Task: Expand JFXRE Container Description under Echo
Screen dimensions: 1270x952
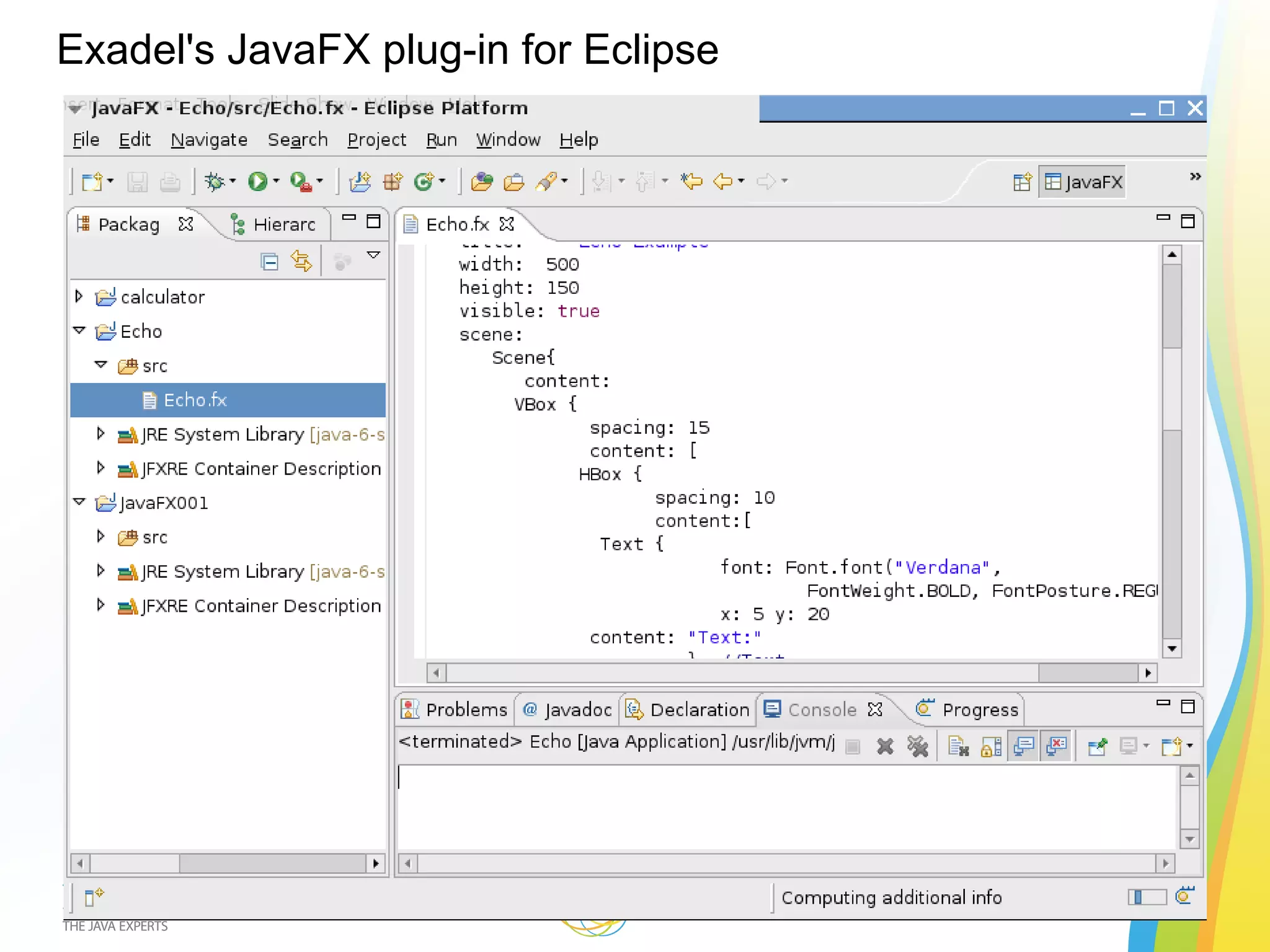Action: pyautogui.click(x=100, y=468)
